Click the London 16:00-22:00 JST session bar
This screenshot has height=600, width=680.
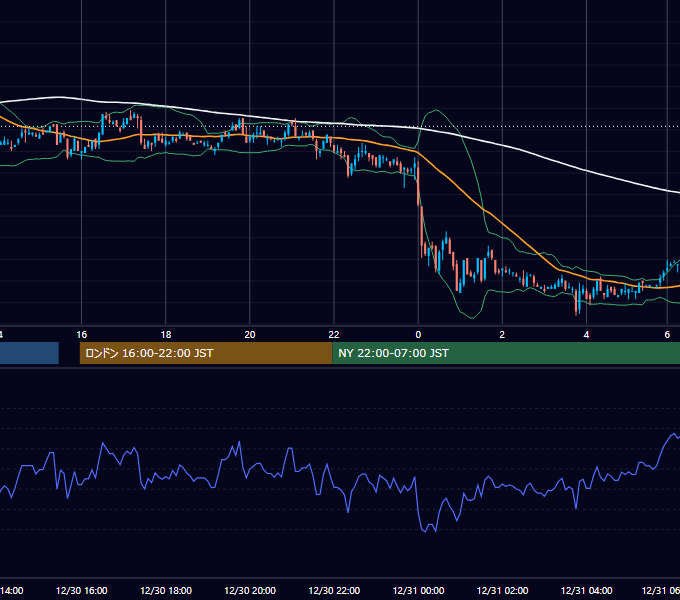[x=206, y=353]
